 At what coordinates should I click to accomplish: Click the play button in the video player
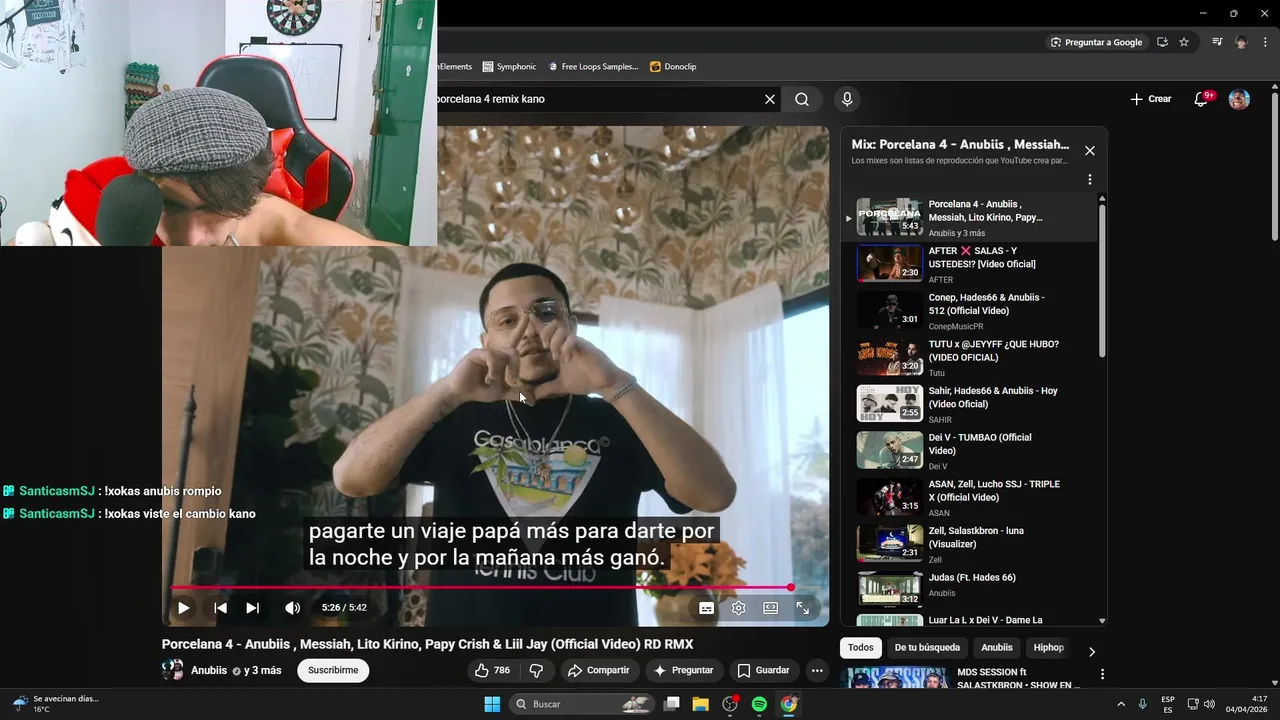[x=184, y=608]
